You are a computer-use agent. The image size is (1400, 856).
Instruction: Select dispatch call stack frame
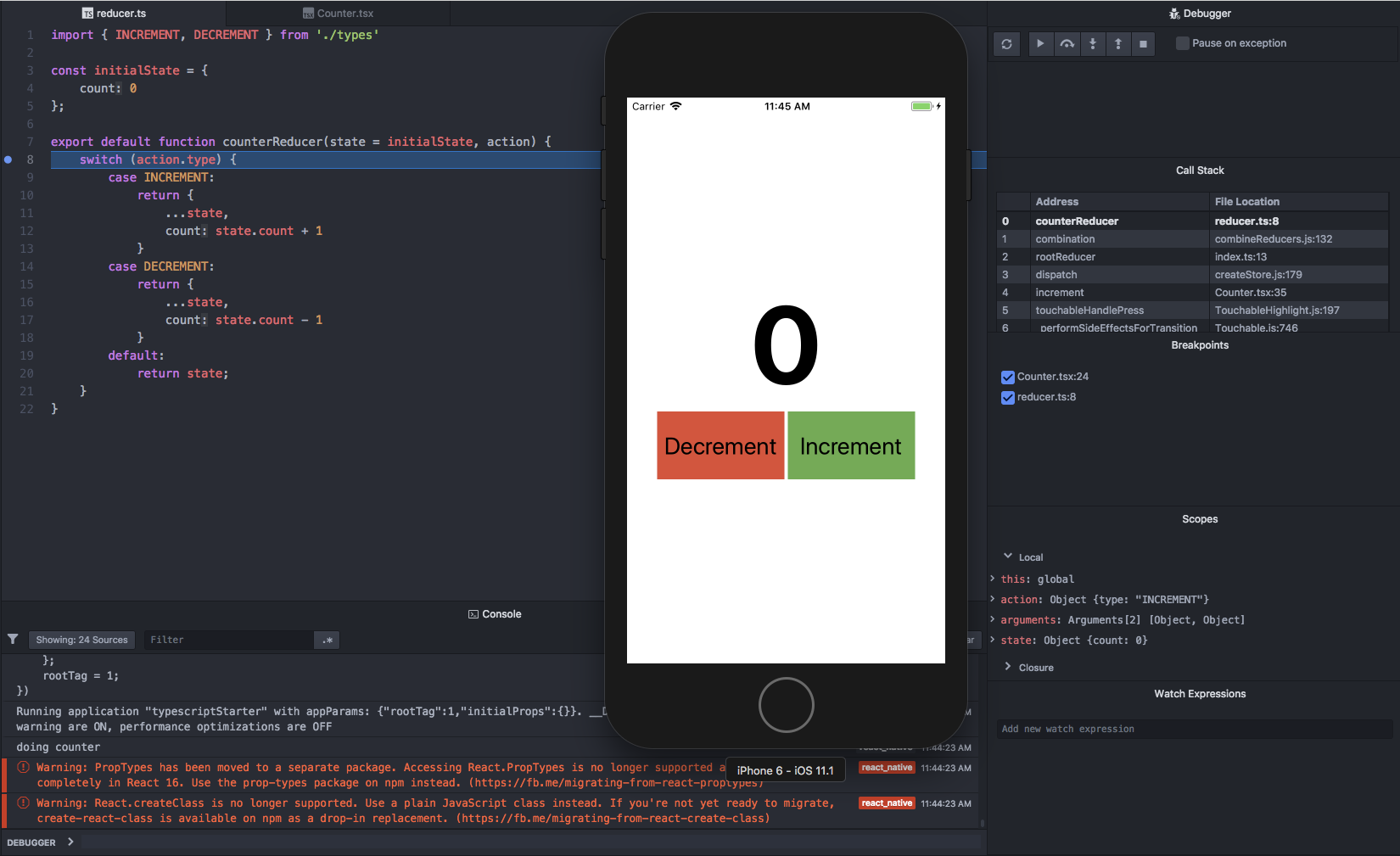1192,275
